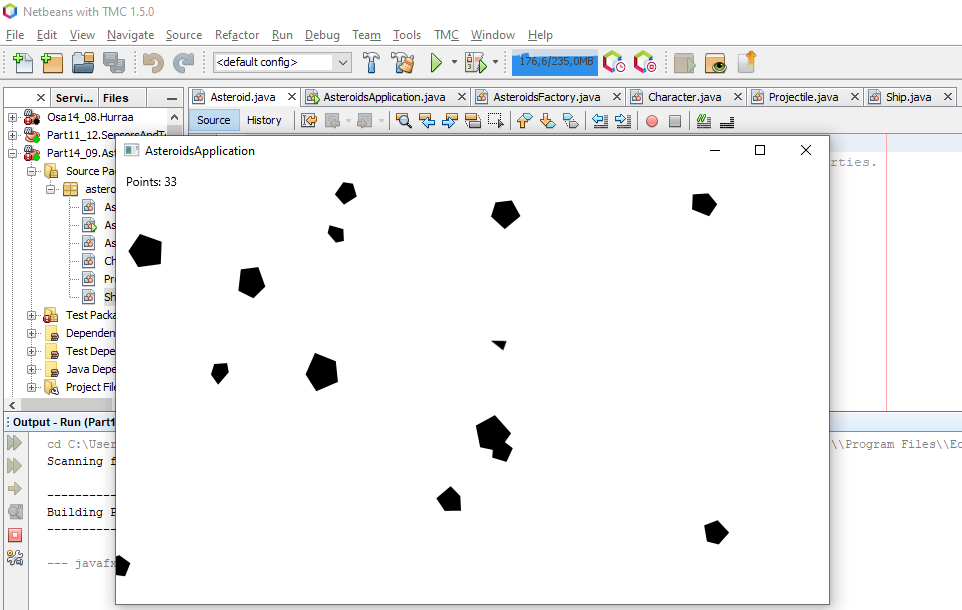The width and height of the screenshot is (962, 610).
Task: Close the Asteroid.java editor tab
Action: (292, 97)
